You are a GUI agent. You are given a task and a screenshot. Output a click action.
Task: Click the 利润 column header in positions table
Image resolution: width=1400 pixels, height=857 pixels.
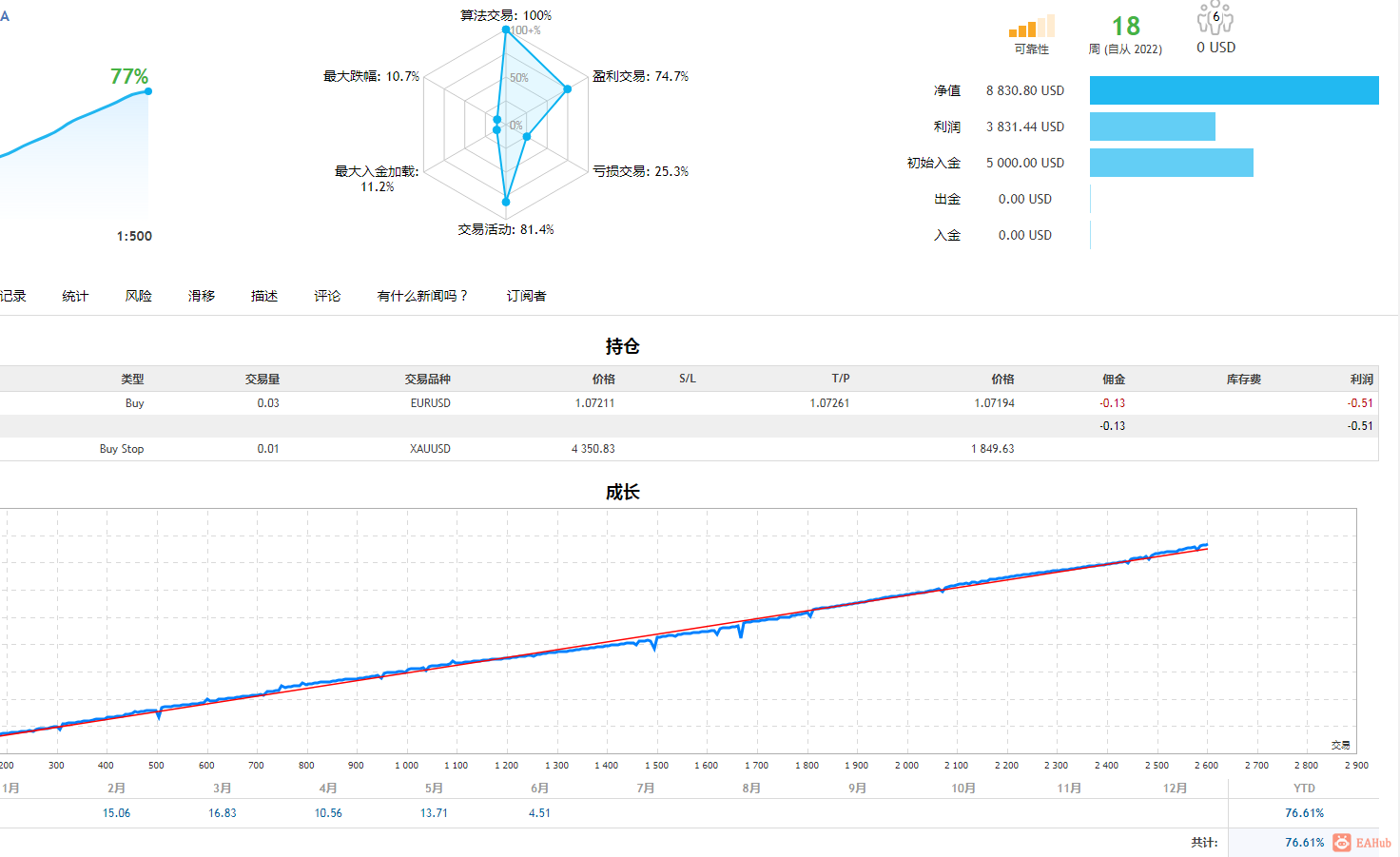pyautogui.click(x=1362, y=379)
